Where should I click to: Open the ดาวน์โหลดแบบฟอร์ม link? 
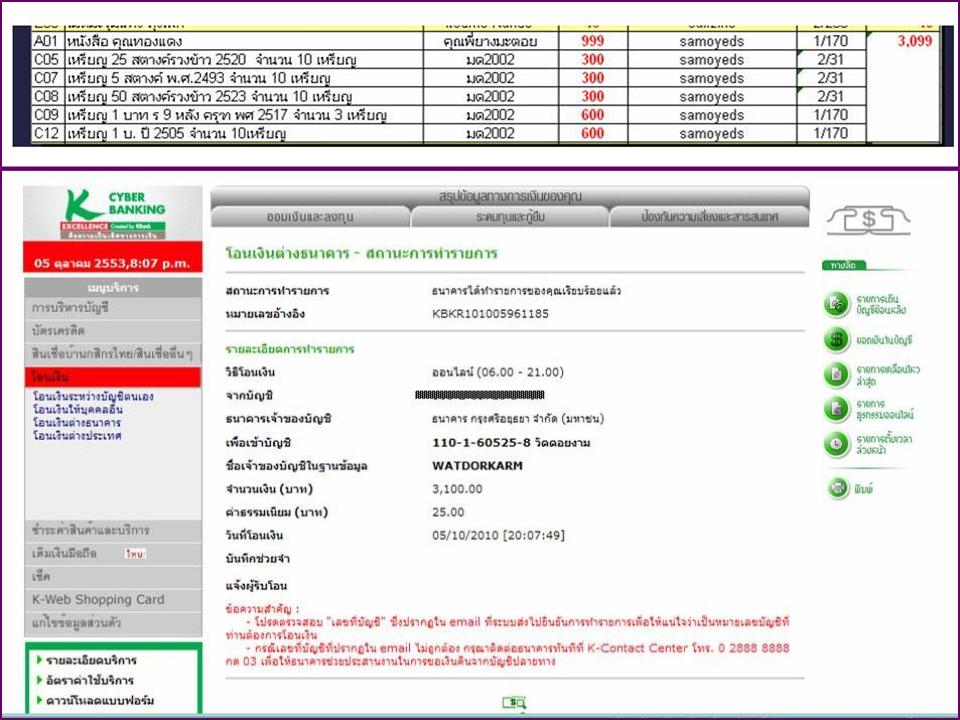(100, 700)
